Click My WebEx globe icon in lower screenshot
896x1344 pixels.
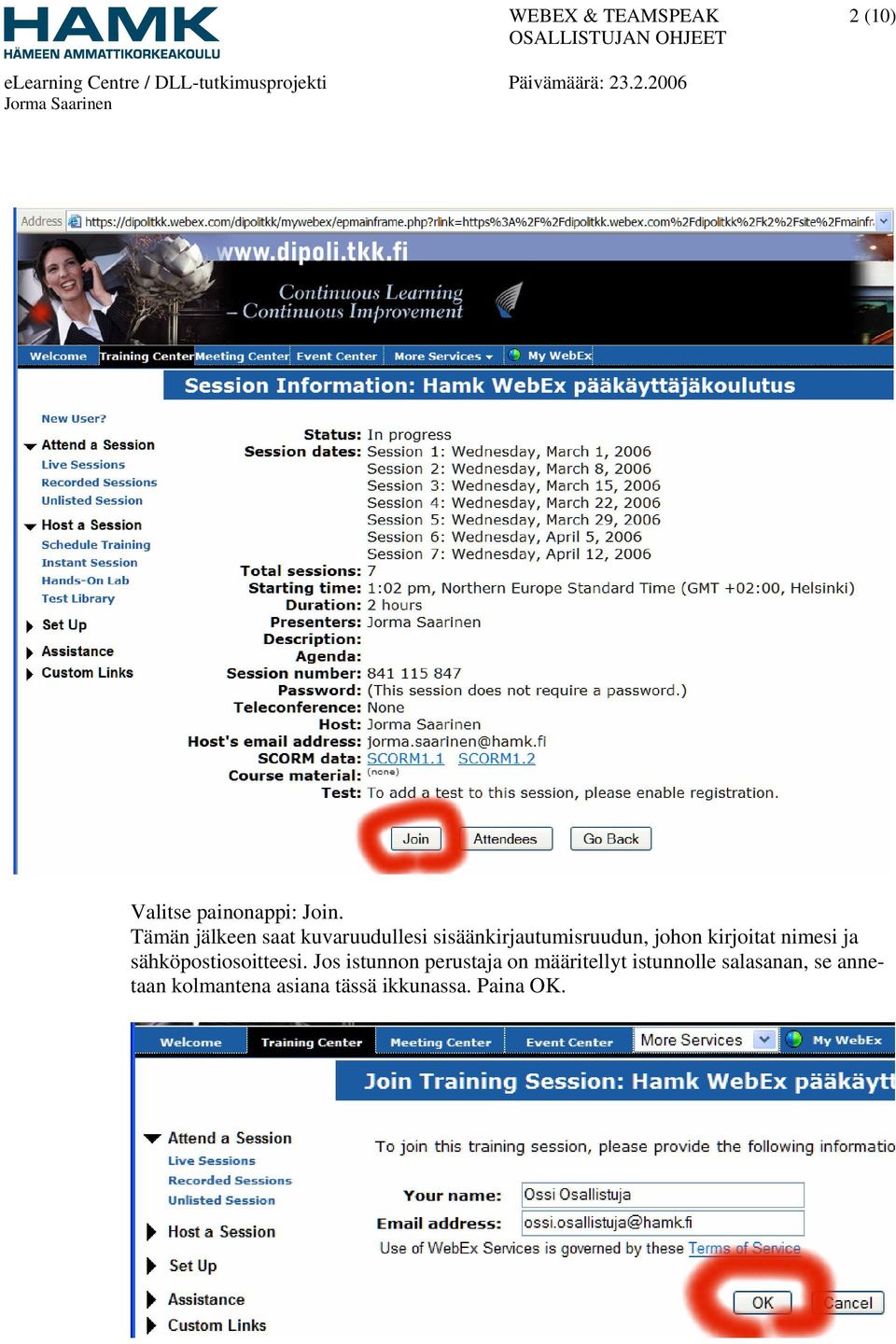[793, 1040]
